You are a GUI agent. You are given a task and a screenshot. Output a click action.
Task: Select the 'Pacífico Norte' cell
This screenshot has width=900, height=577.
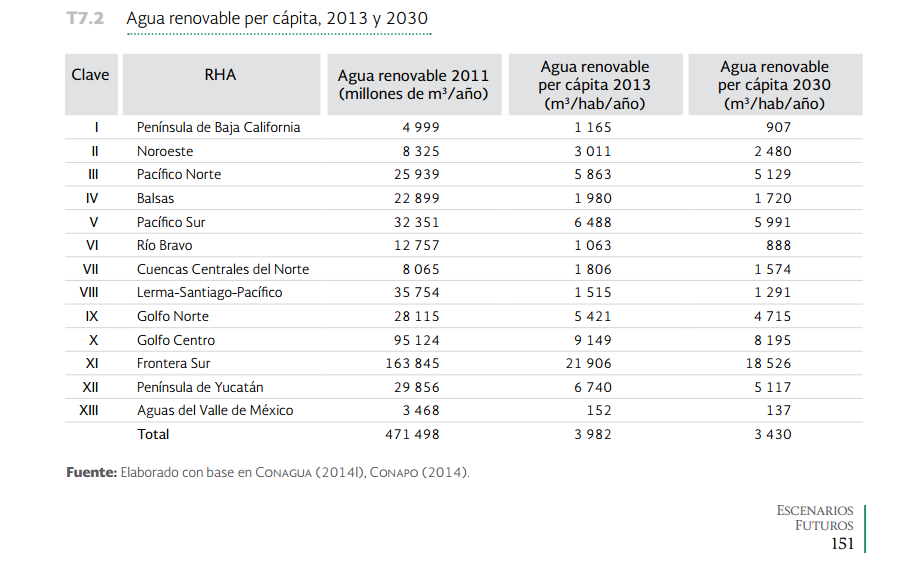tap(179, 174)
